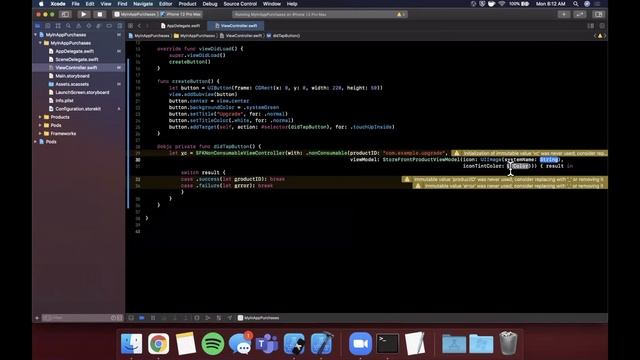This screenshot has height=360, width=640.
Task: Open the breakpoint navigator
Action: coord(109,26)
